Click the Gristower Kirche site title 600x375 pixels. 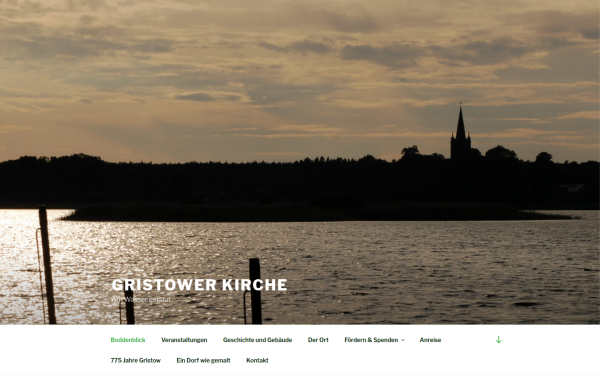(x=199, y=285)
